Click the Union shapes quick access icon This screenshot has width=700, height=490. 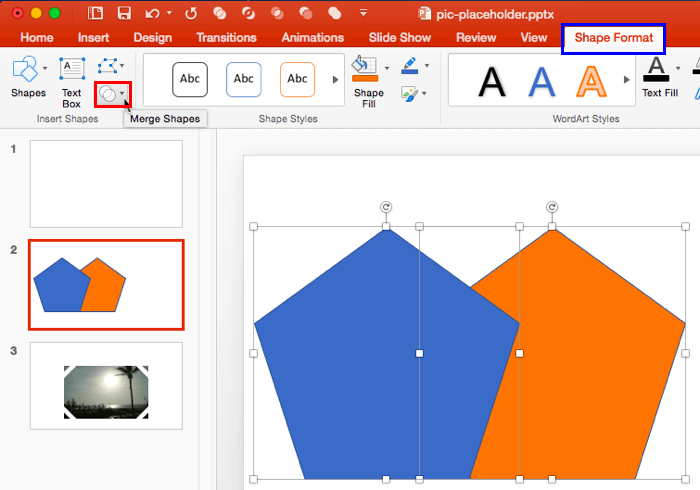(x=334, y=13)
